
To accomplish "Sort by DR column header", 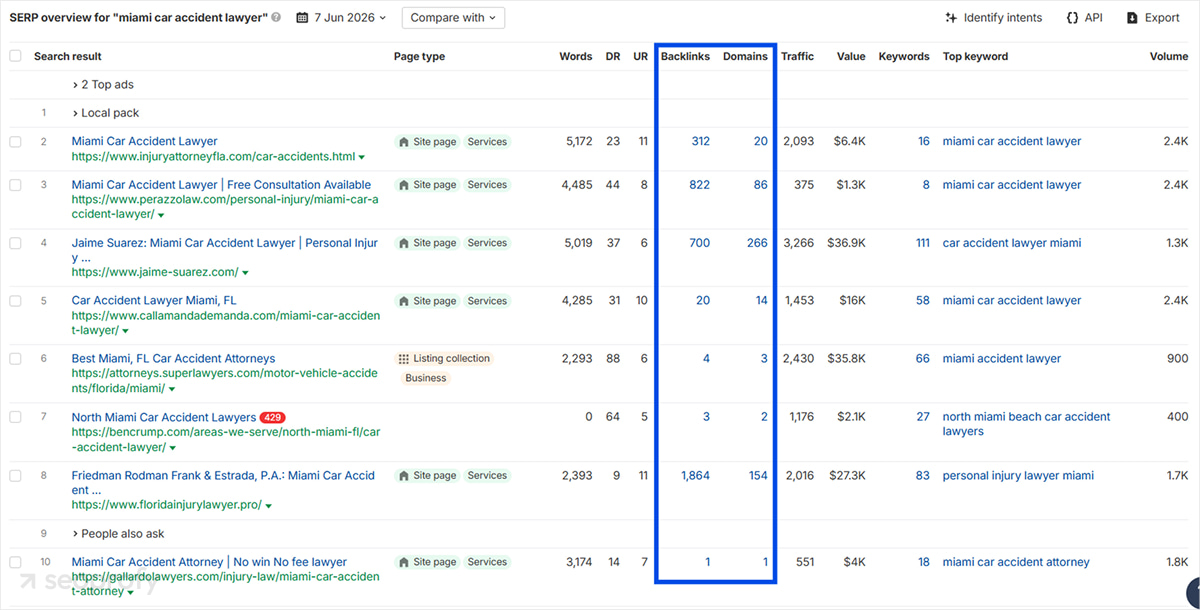I will pyautogui.click(x=613, y=56).
